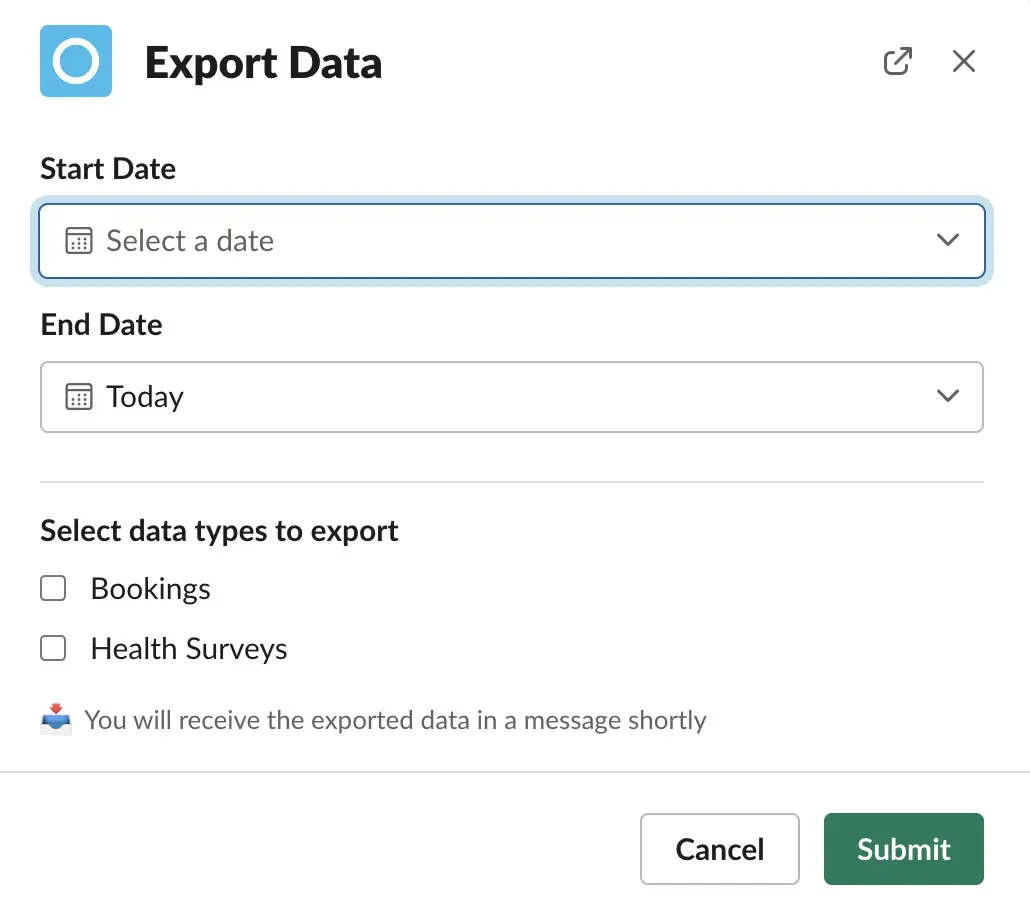Click the inbox tray emoji icon

point(56,720)
